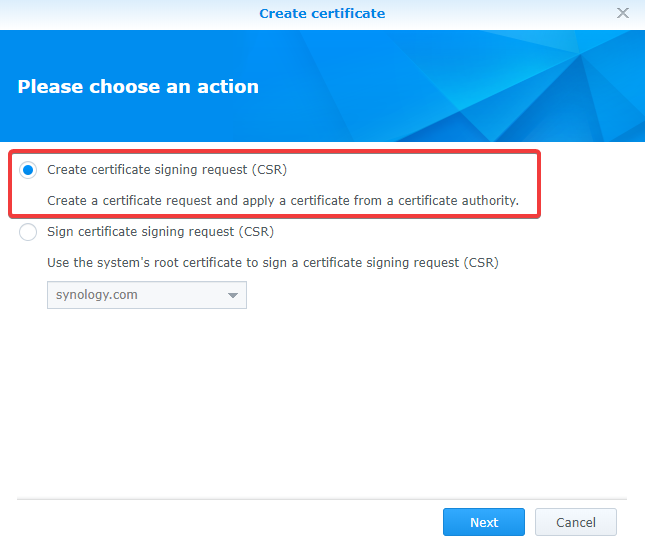Proceed with the Next button
645x542 pixels.
[x=484, y=522]
